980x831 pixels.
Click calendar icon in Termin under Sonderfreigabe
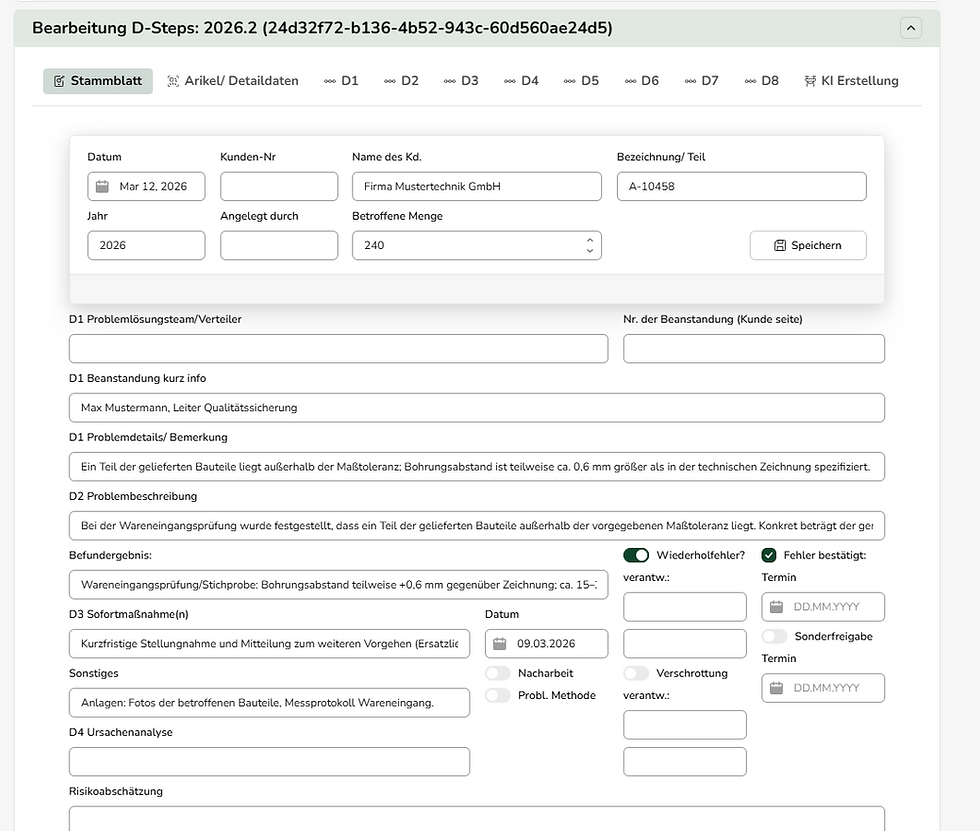(776, 688)
